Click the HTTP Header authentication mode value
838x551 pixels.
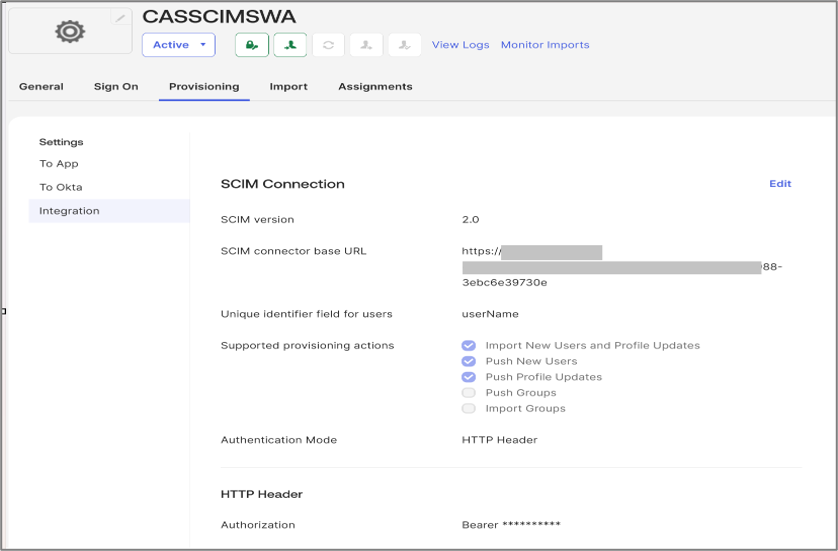[x=500, y=440]
